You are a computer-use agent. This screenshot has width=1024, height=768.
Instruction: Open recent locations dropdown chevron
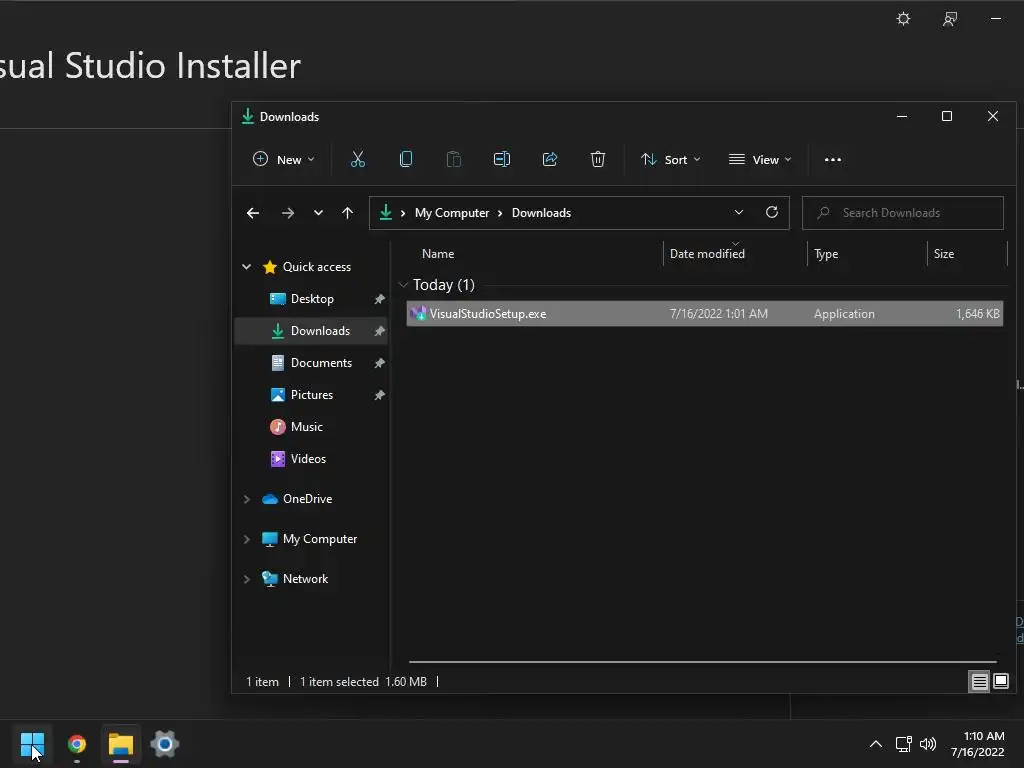[318, 213]
